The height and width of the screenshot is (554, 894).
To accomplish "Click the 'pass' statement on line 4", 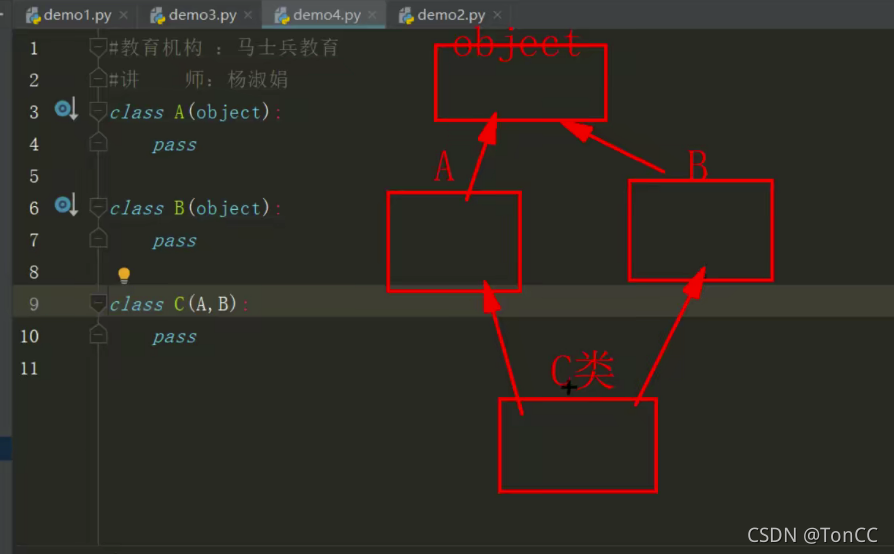I will [174, 145].
